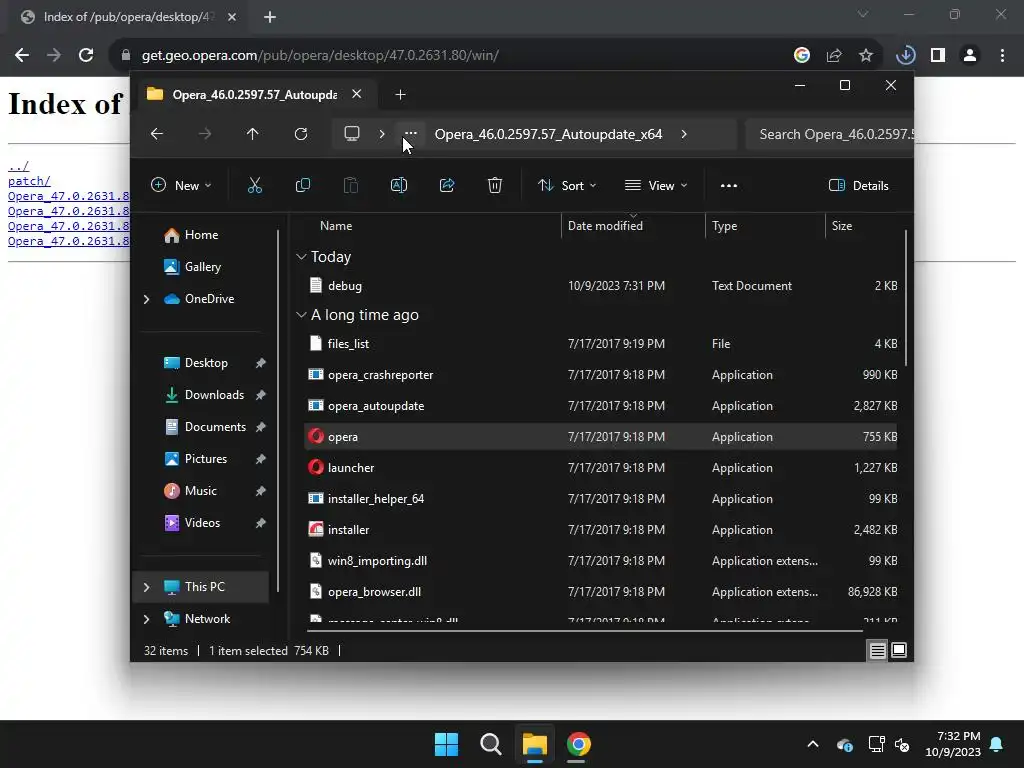Click the Paste clipboard icon in Explorer
Viewport: 1024px width, 768px height.
pyautogui.click(x=351, y=185)
